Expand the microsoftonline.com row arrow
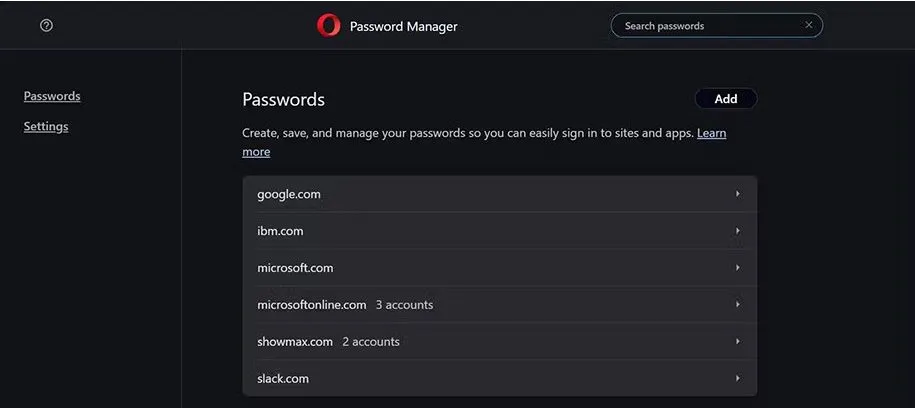Viewport: 915px width, 408px height. coord(738,305)
